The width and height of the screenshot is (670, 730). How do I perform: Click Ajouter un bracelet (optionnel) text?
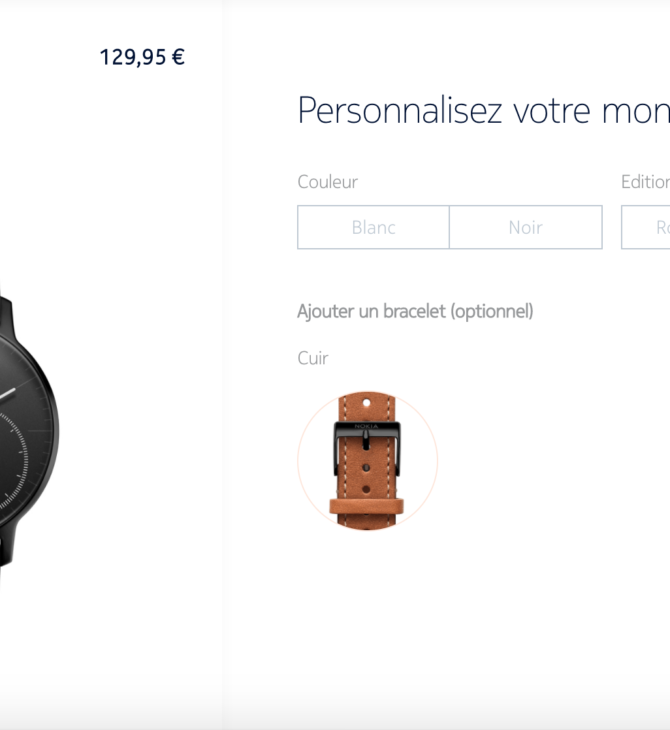(x=415, y=311)
